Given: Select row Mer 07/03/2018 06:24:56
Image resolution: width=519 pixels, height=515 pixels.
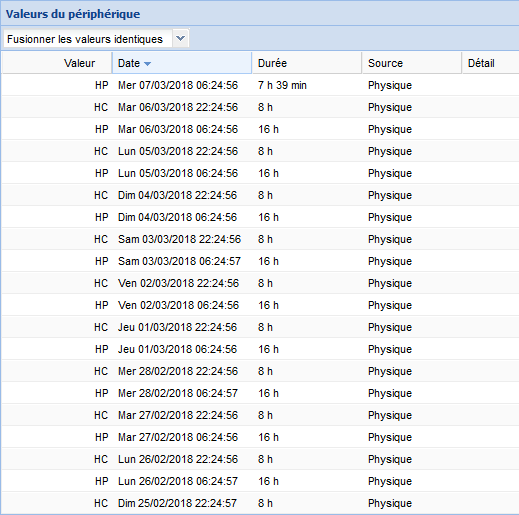Looking at the screenshot, I should pyautogui.click(x=260, y=85).
